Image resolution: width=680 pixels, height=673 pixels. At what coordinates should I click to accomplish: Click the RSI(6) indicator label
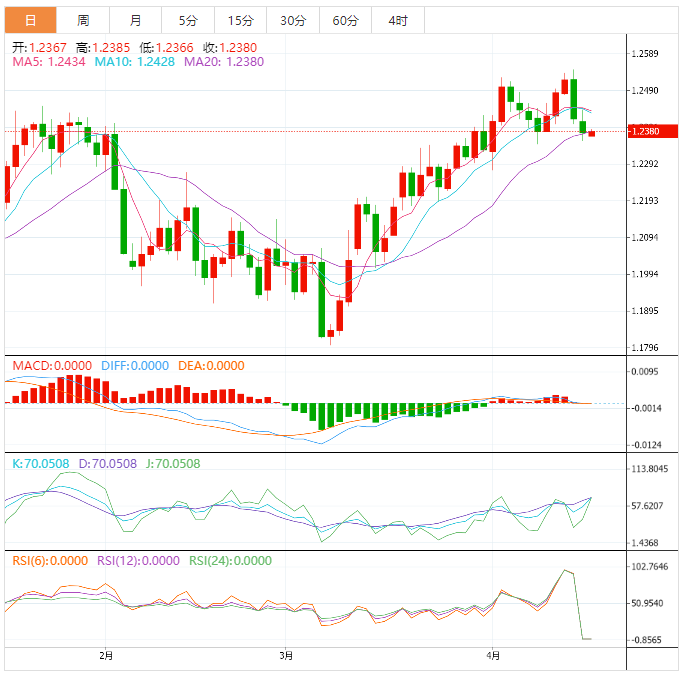pyautogui.click(x=51, y=561)
